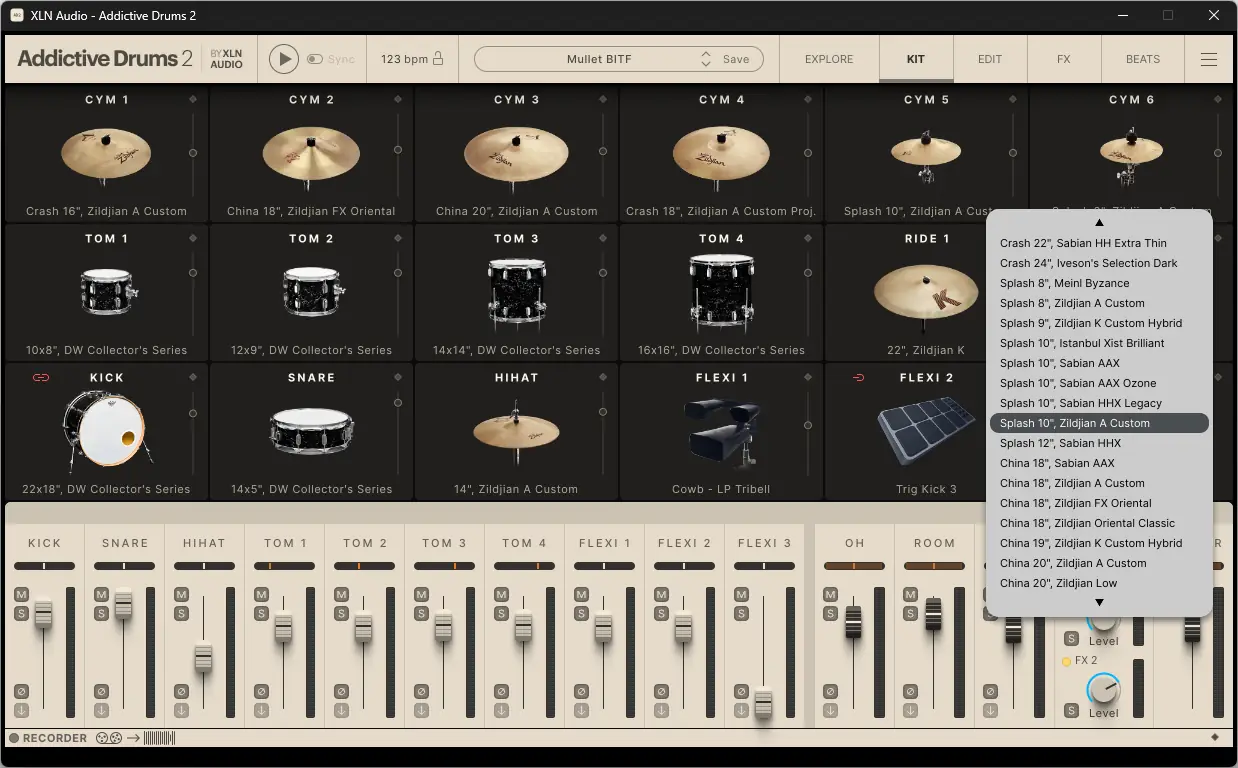1238x768 pixels.
Task: Click the tempo lock icon beside 123 bpm
Action: click(438, 59)
